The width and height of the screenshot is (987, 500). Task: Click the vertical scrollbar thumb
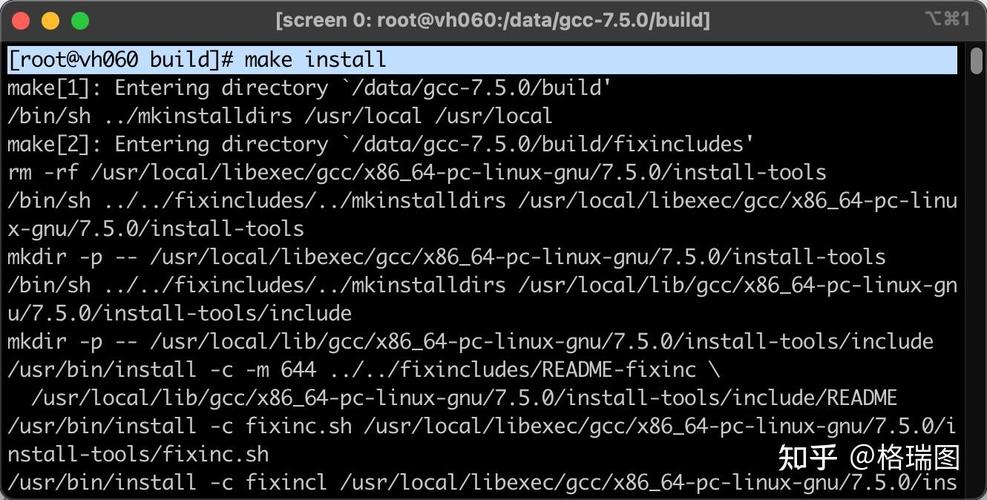click(x=976, y=60)
